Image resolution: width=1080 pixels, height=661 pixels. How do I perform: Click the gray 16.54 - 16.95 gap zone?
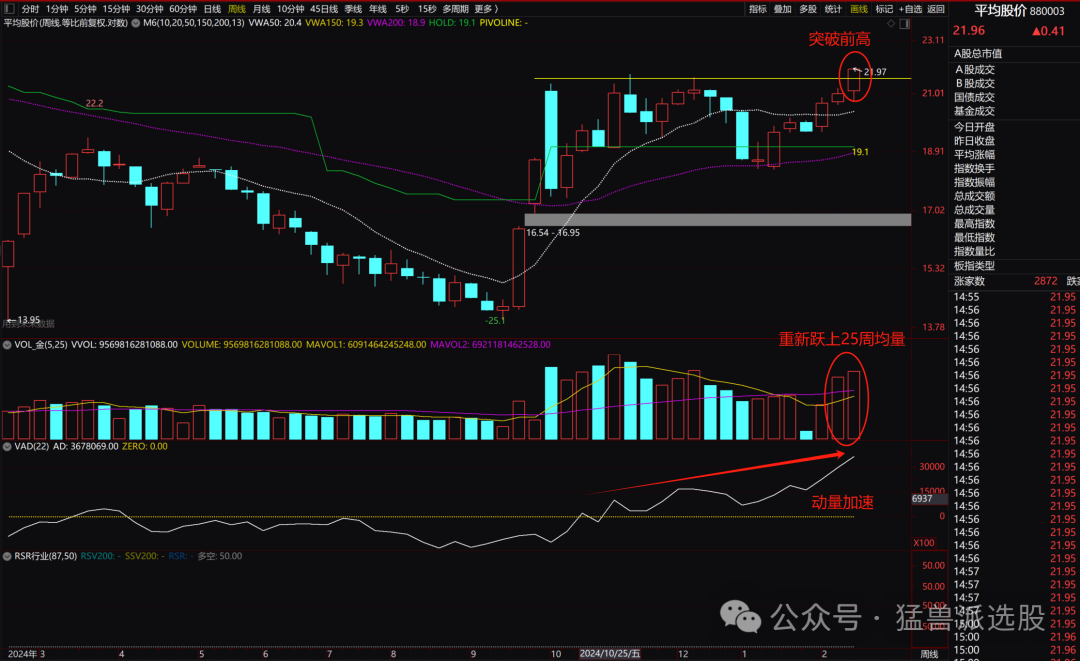[718, 220]
